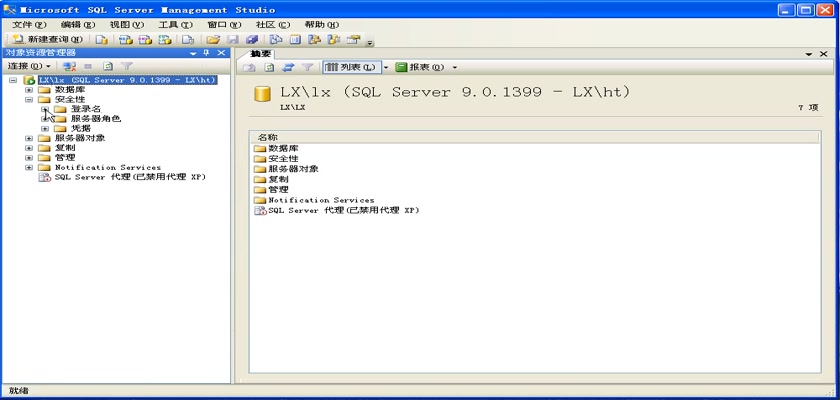This screenshot has width=840, height=400.
Task: Select the LX\lx server node in tree
Action: (x=127, y=80)
